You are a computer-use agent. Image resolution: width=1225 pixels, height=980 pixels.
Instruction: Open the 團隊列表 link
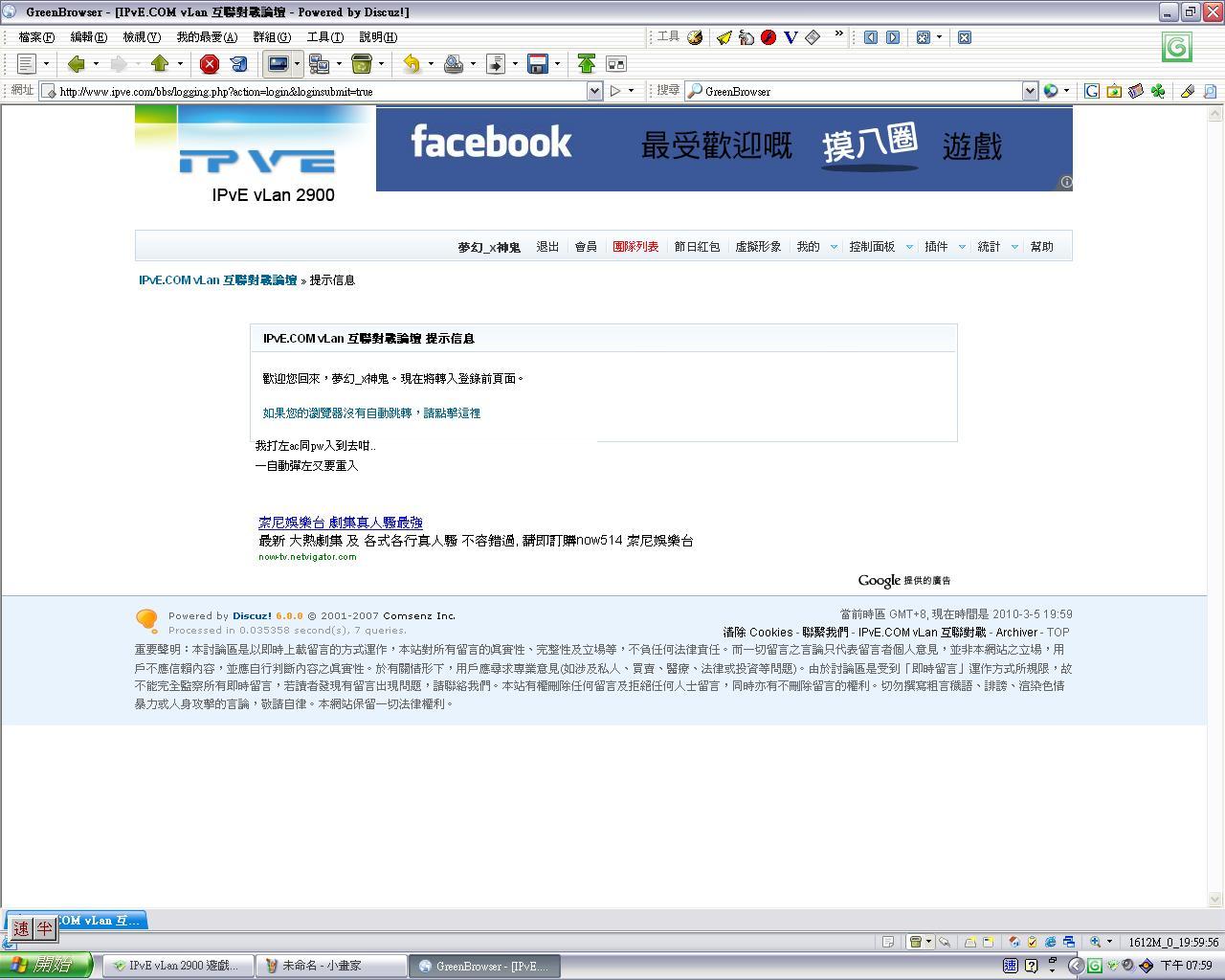coord(635,247)
